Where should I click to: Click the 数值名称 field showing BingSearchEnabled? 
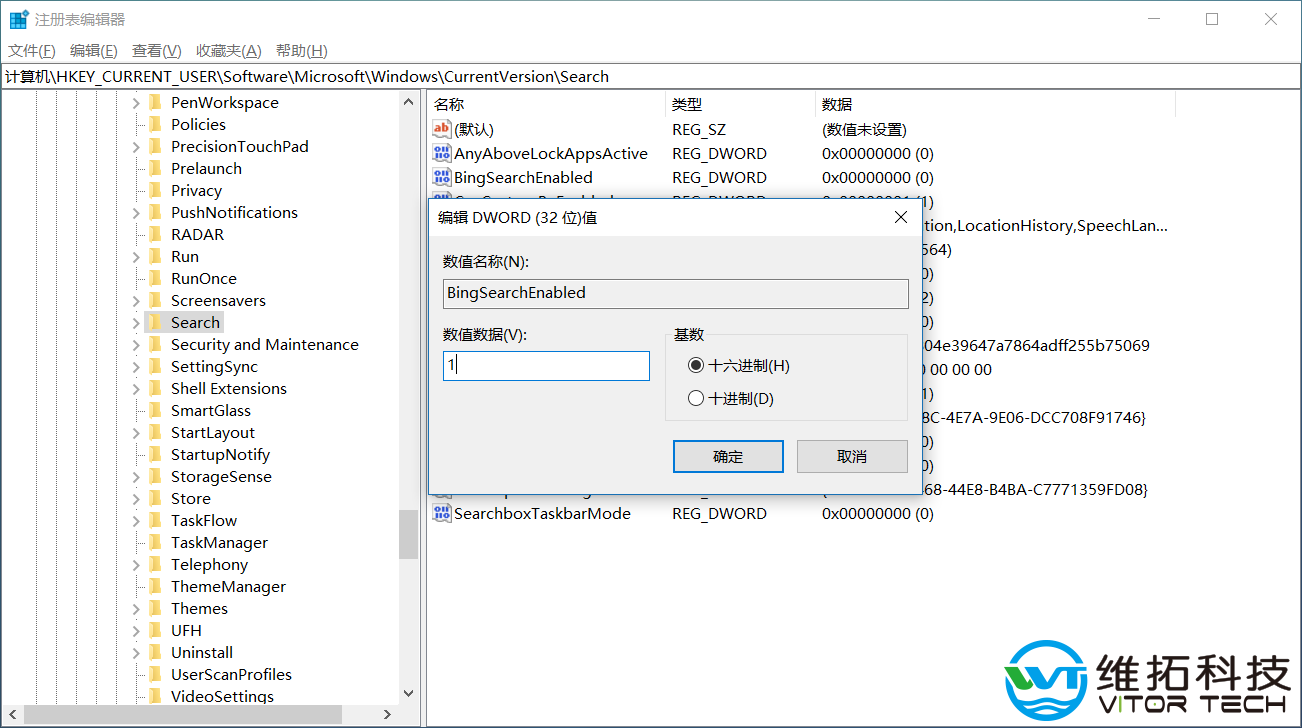[676, 293]
